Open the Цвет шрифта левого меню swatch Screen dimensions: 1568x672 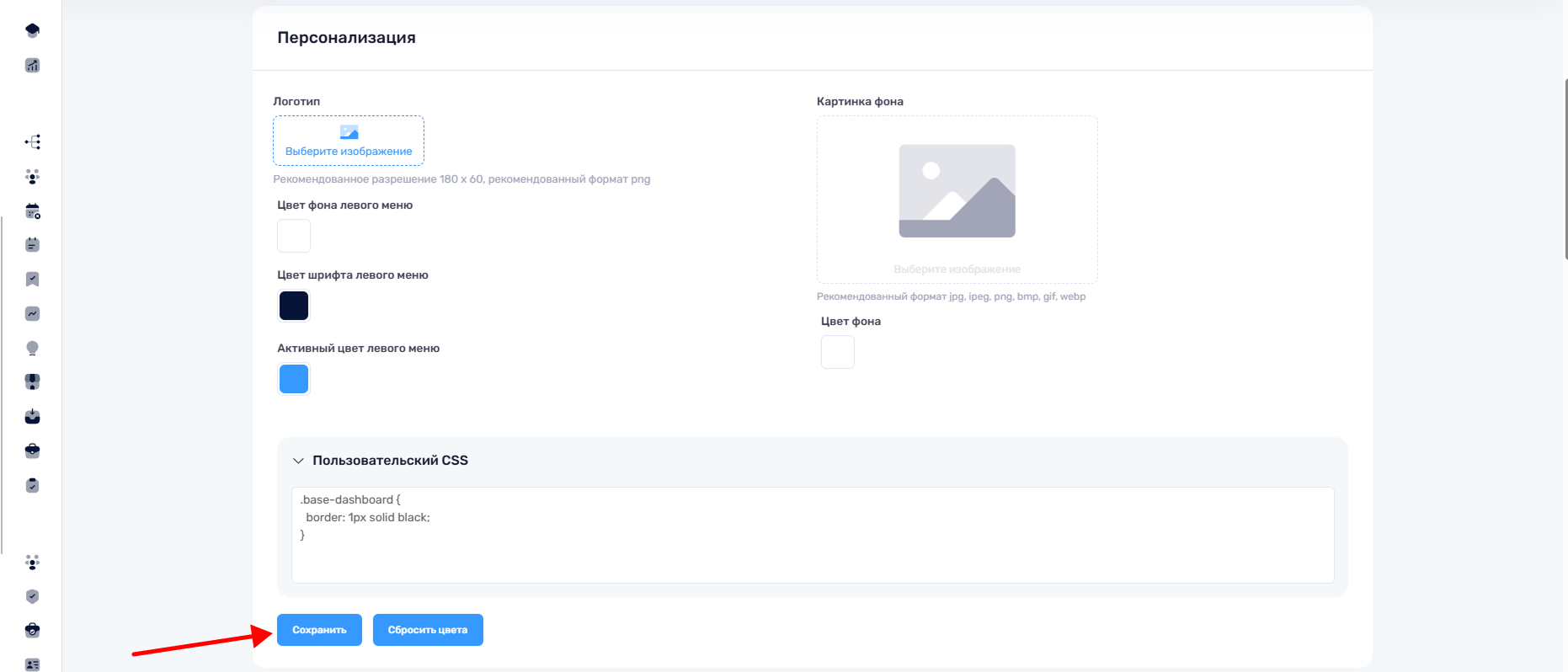[294, 306]
